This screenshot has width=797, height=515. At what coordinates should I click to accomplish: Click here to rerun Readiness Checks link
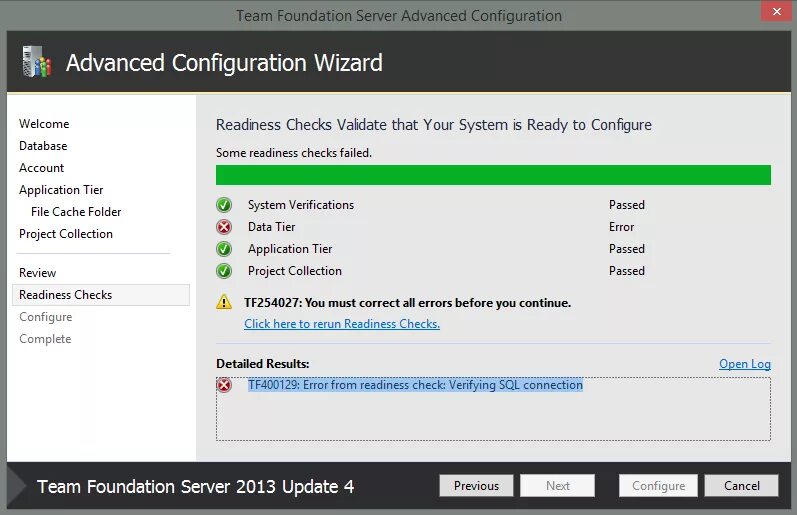pyautogui.click(x=342, y=324)
